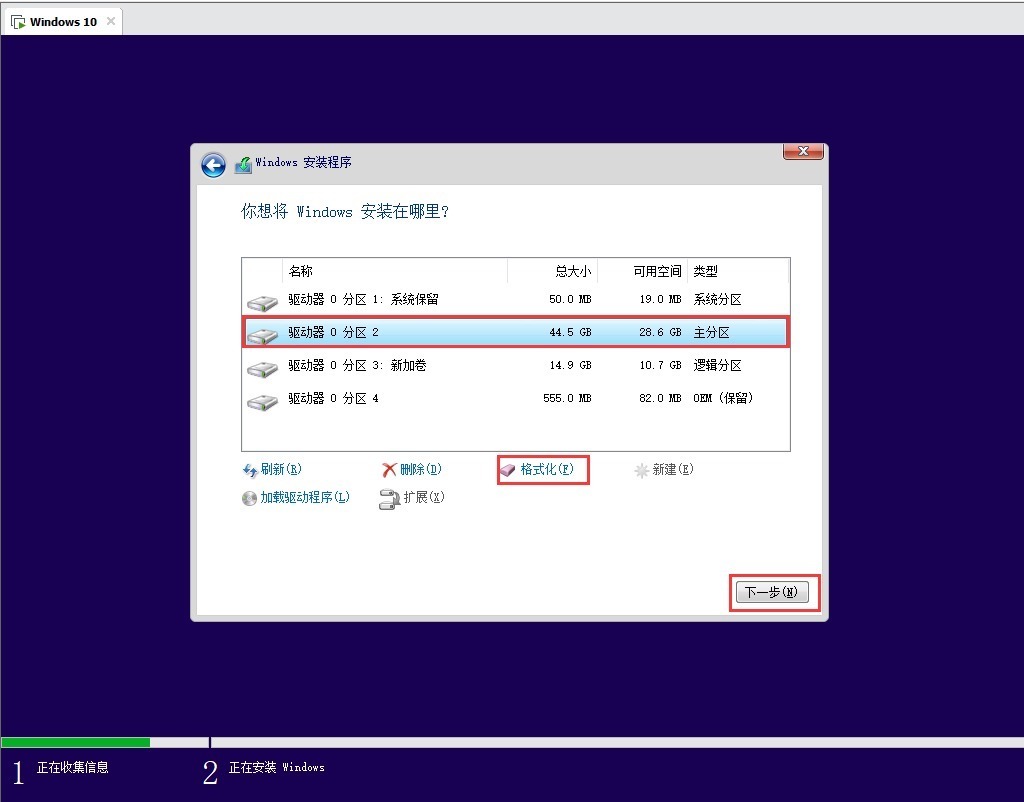Sort by the 总大小 column header
The image size is (1024, 802).
point(552,271)
